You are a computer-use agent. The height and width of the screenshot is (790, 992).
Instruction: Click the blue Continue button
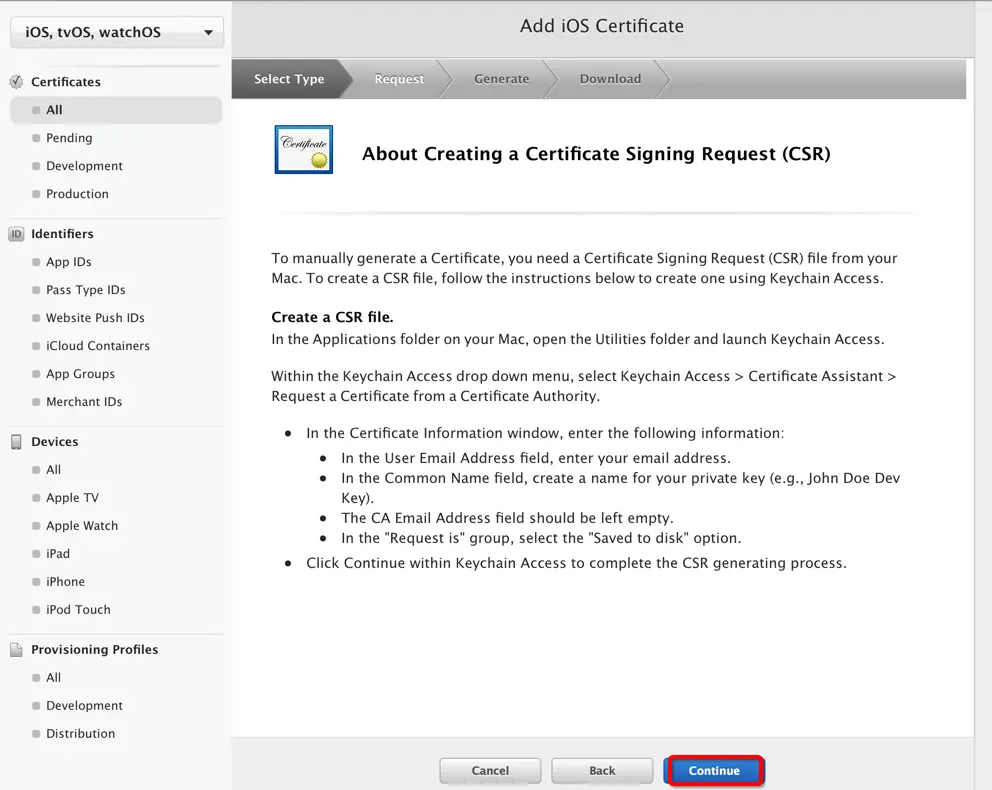point(714,770)
